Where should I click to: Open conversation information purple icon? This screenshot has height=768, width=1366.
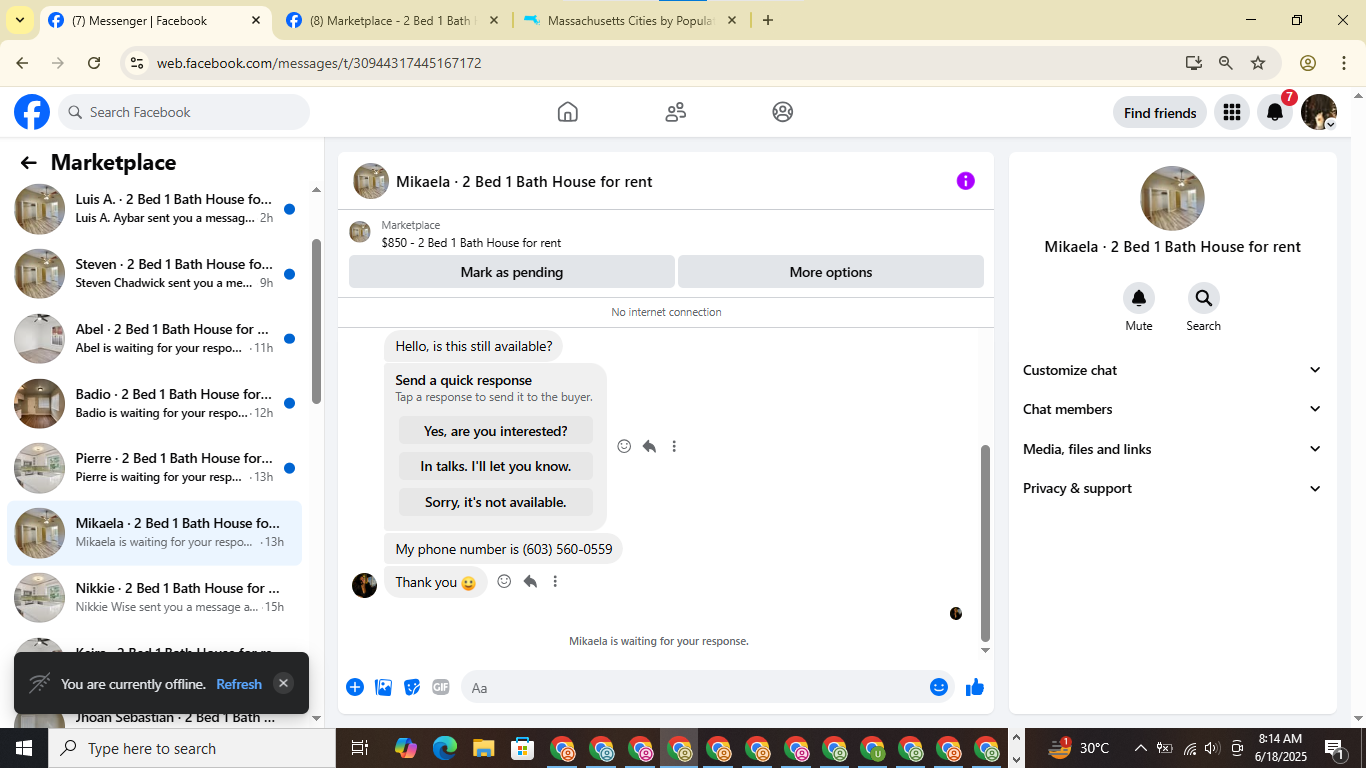(965, 181)
